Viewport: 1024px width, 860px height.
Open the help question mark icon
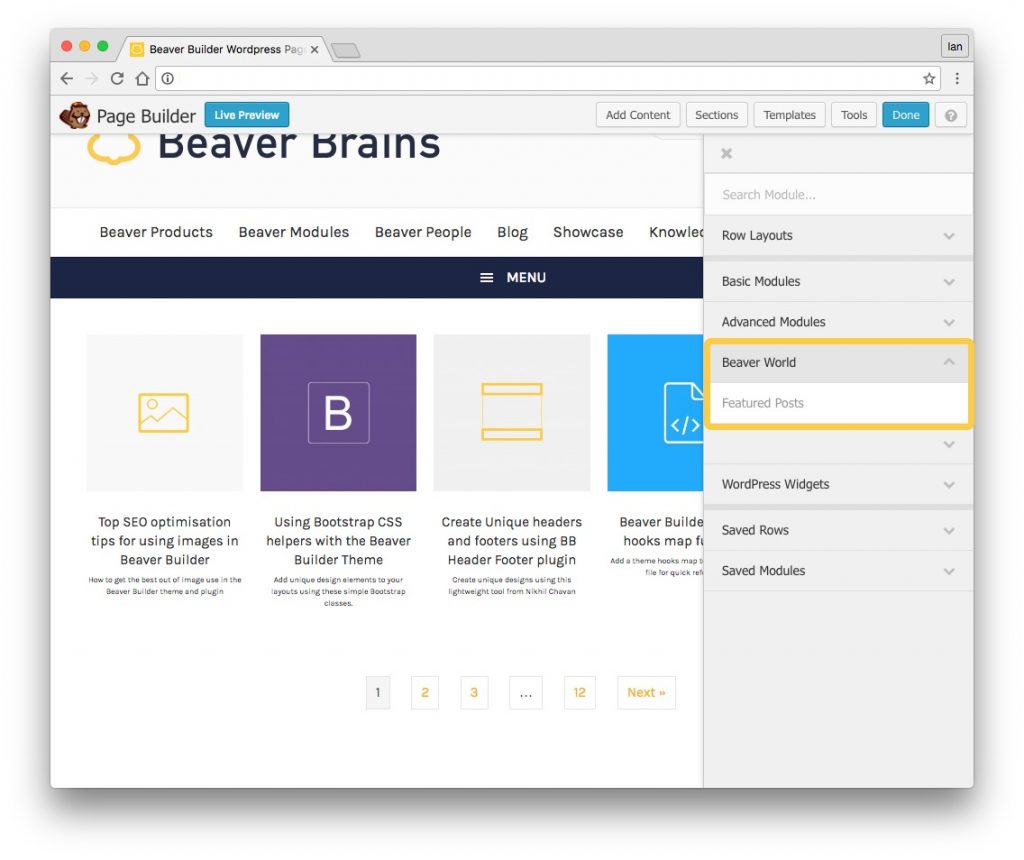(x=950, y=114)
